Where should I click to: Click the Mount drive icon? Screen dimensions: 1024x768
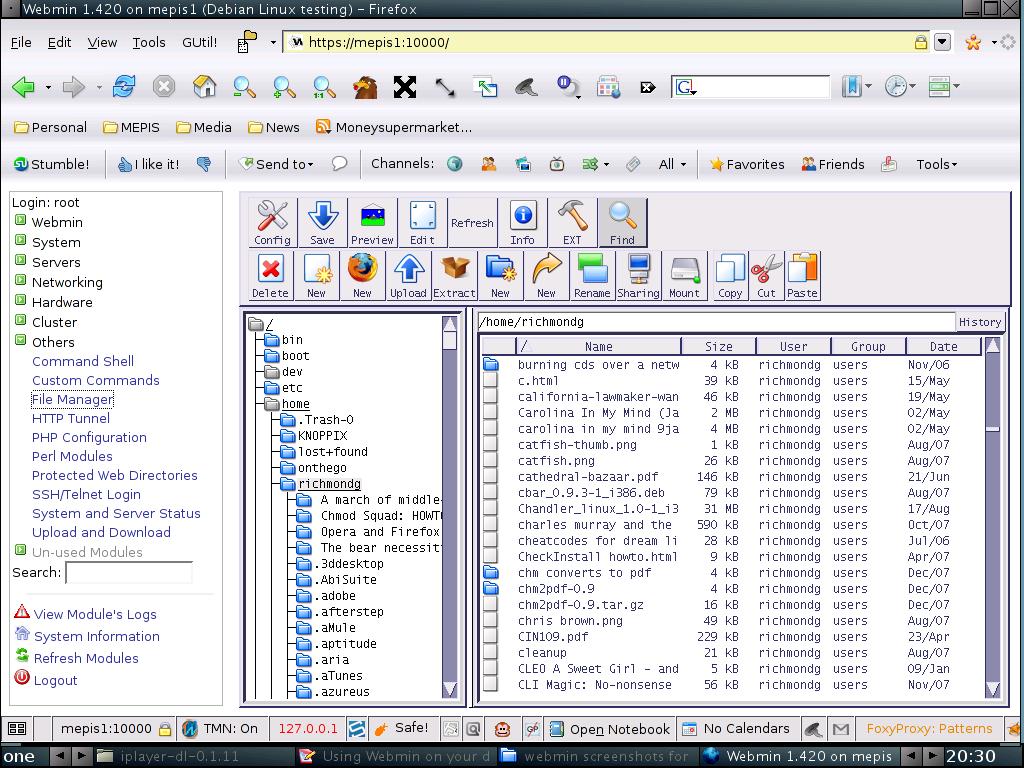[684, 276]
